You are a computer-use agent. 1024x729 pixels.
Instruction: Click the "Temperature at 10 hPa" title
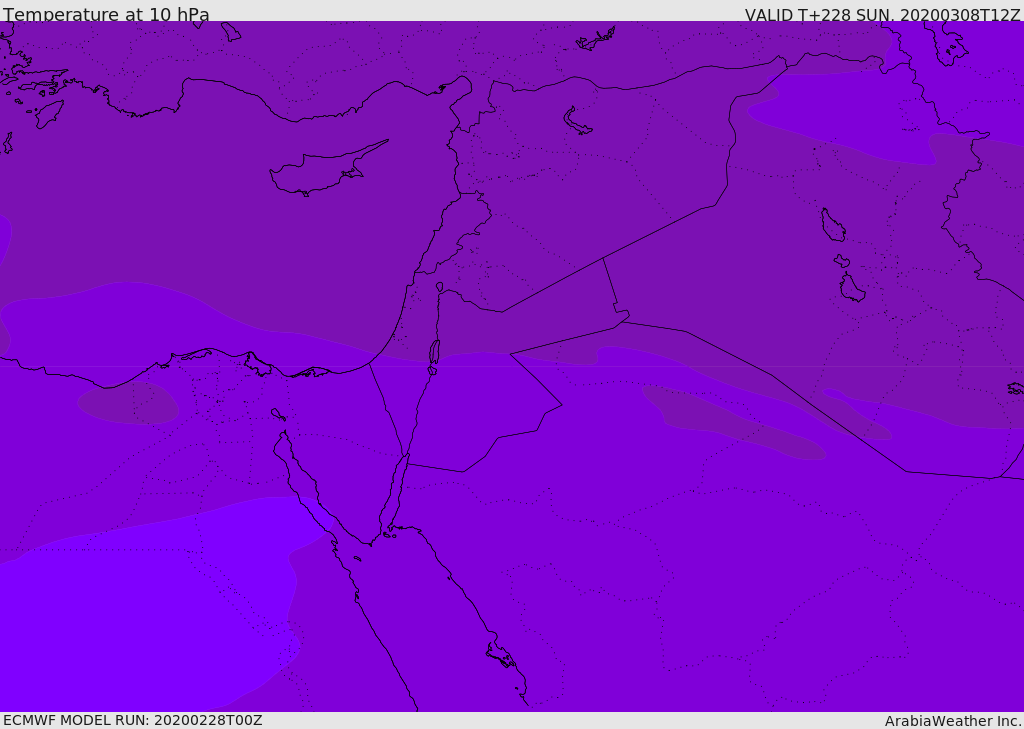coord(106,15)
